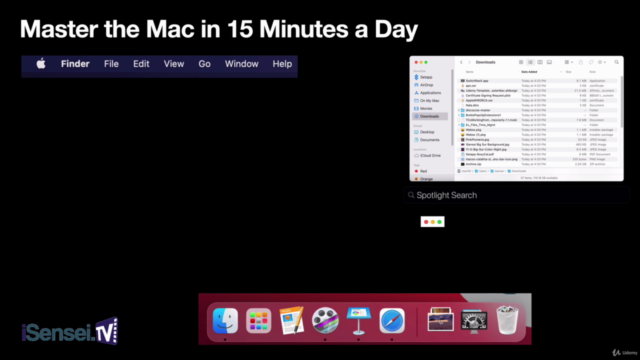Open Launchpad from the Dock
This screenshot has width=640, height=360.
click(x=258, y=320)
